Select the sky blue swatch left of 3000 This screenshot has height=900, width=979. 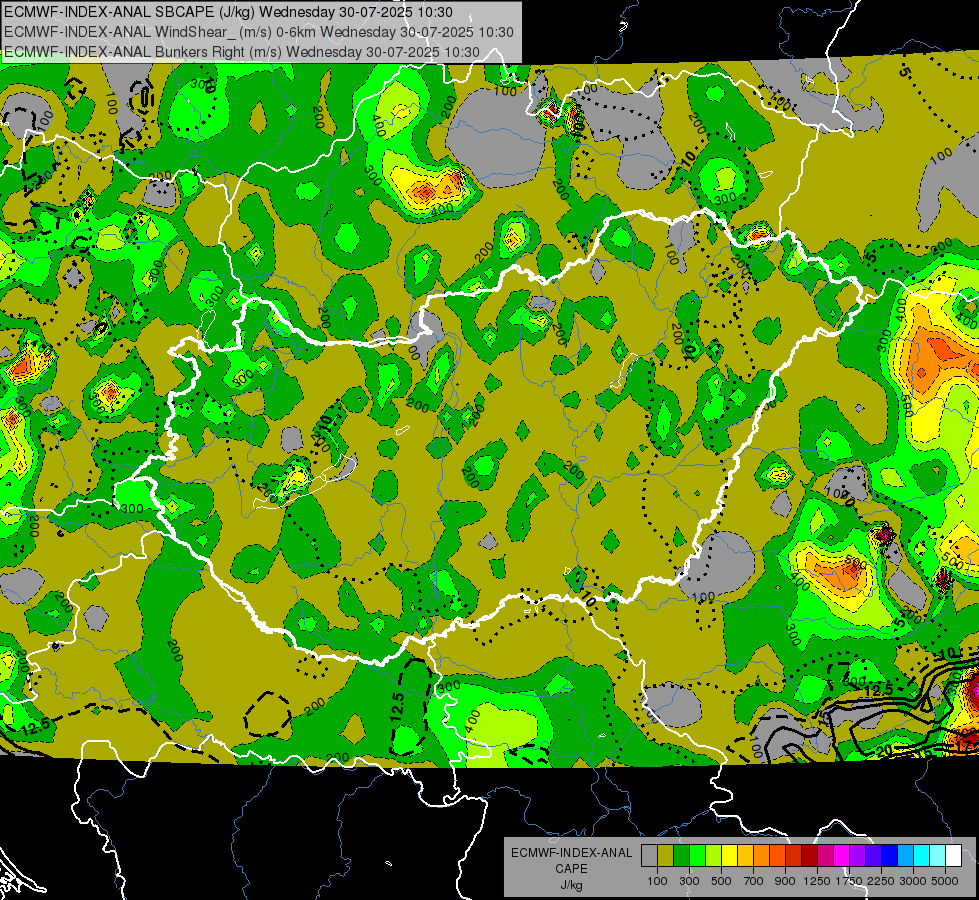tap(905, 856)
